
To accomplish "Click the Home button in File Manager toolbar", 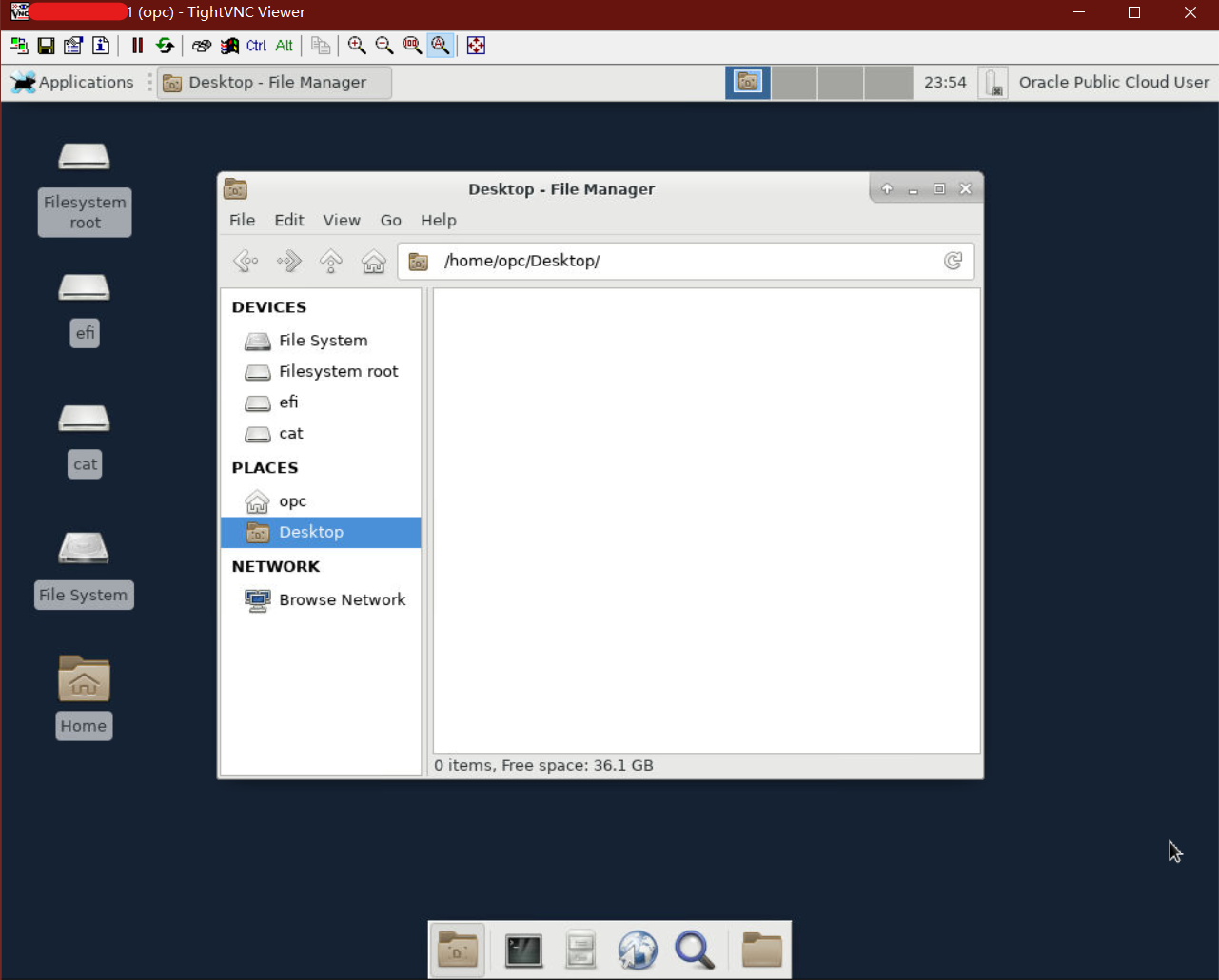I will [374, 261].
